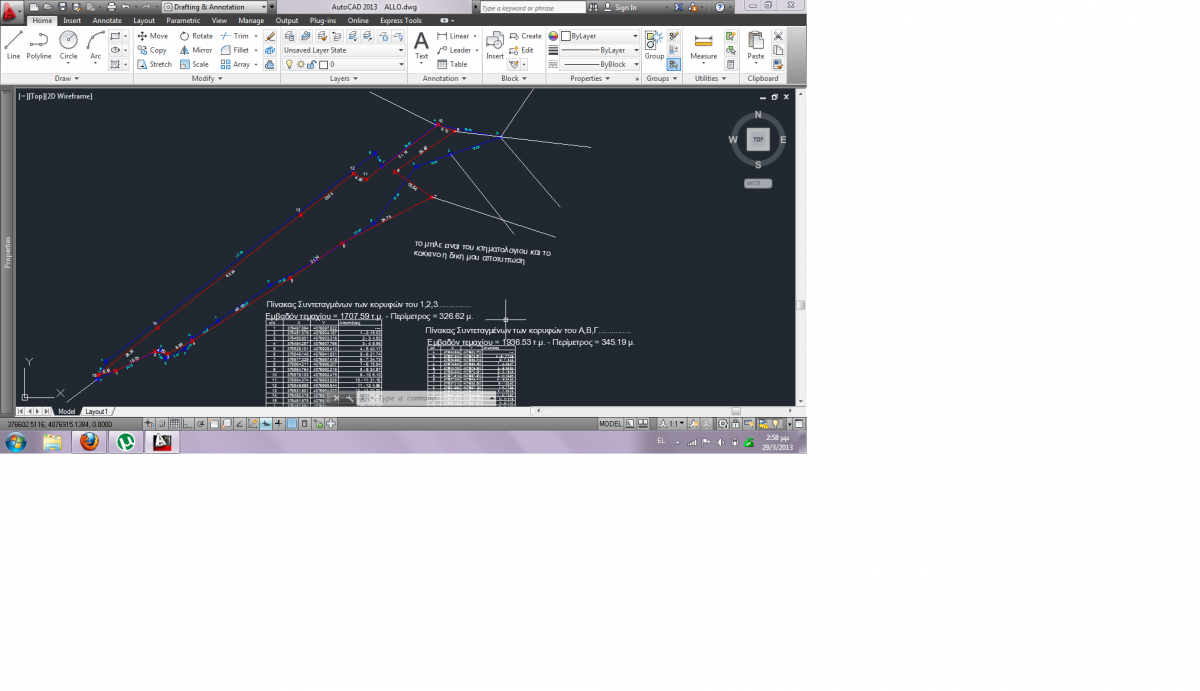Toggle MODEL space button in status bar
Screen dimensions: 1200x691
(610, 424)
